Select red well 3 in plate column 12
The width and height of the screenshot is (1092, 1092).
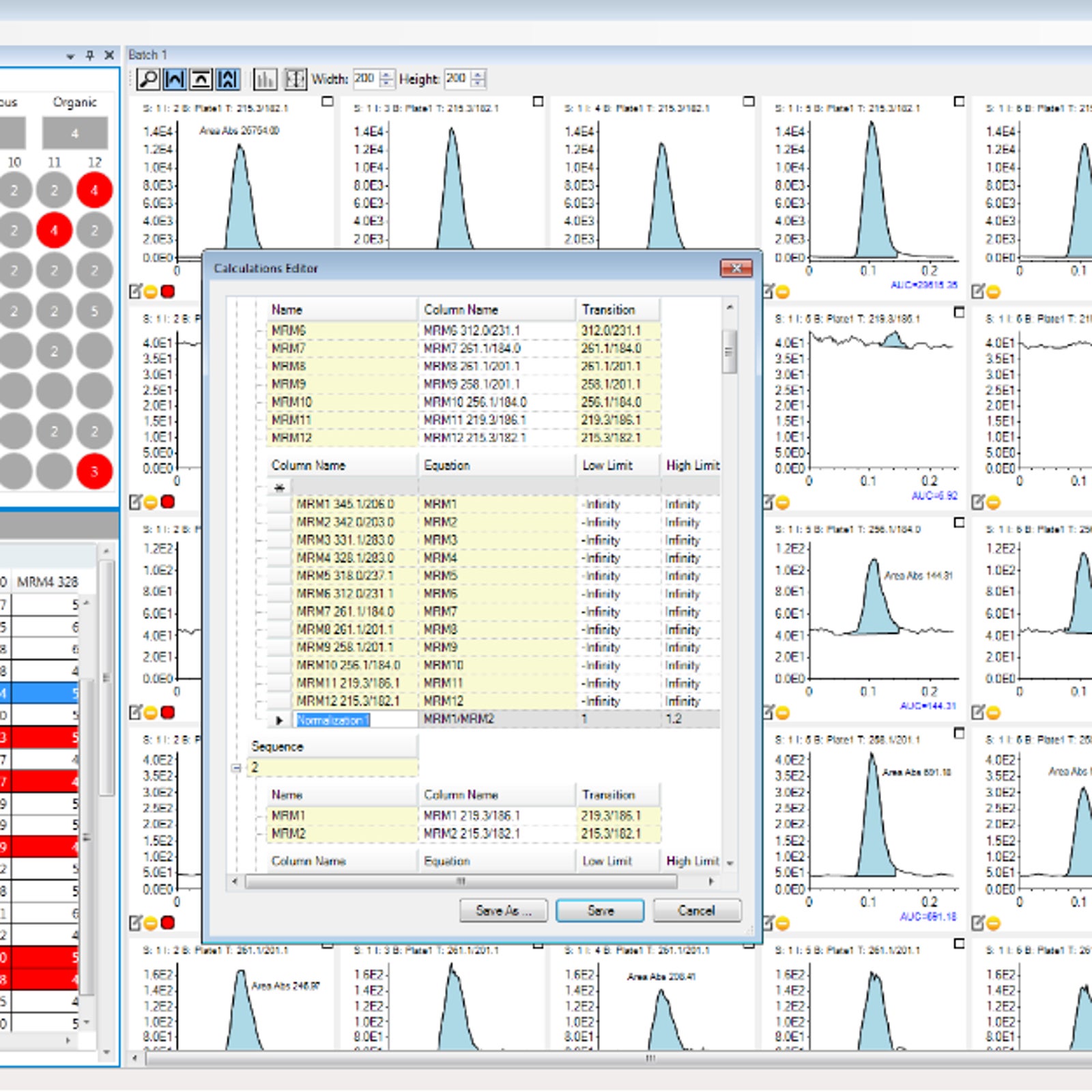94,472
